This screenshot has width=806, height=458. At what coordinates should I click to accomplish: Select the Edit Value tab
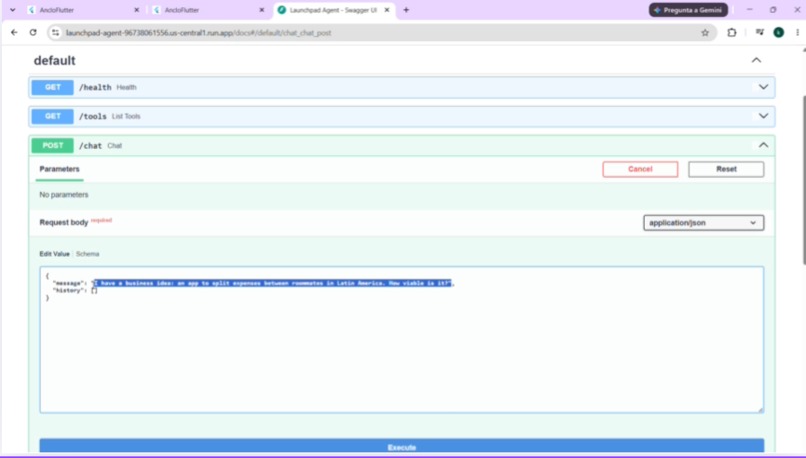tap(54, 254)
